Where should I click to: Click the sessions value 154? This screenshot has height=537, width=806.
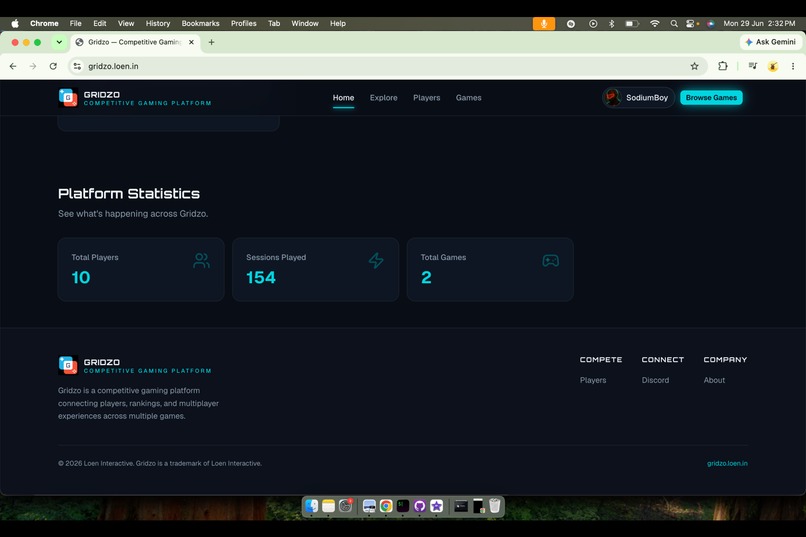(x=261, y=278)
